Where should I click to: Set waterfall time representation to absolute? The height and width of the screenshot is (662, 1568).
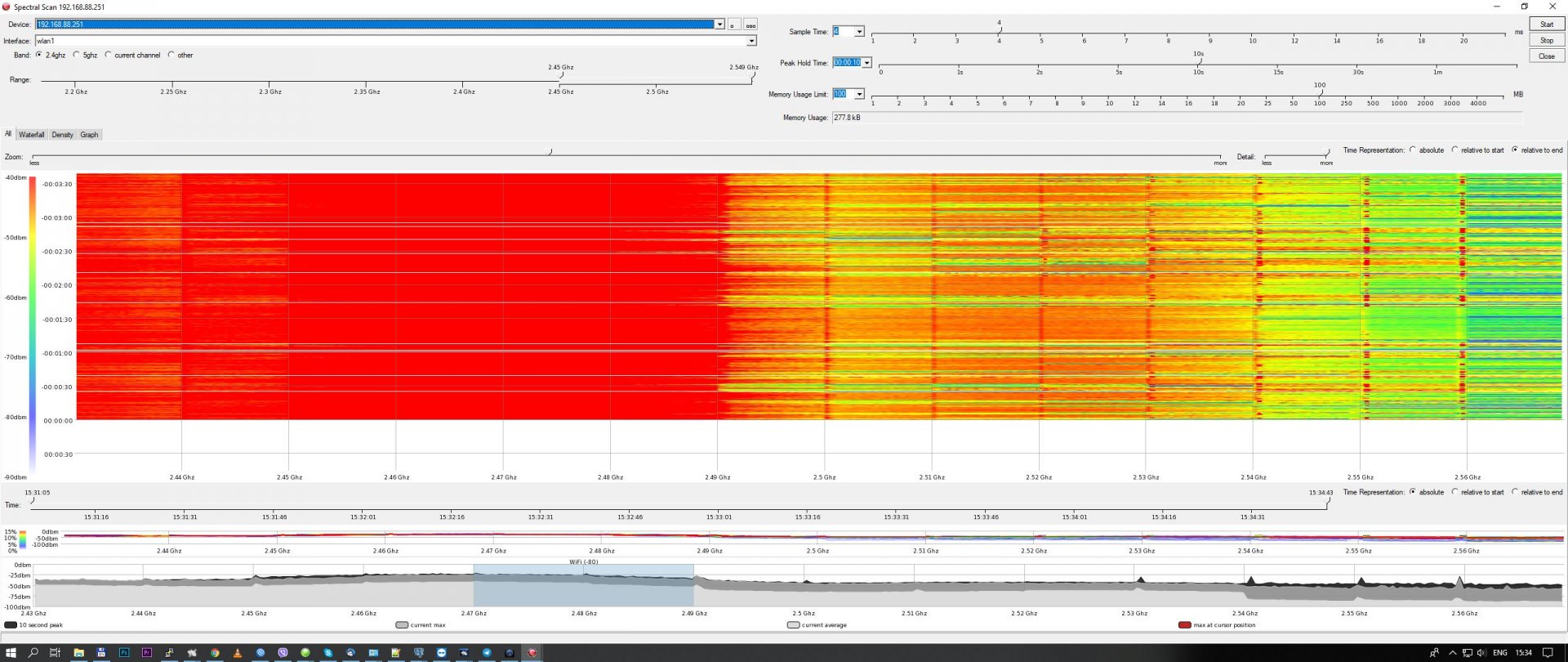click(x=1413, y=150)
